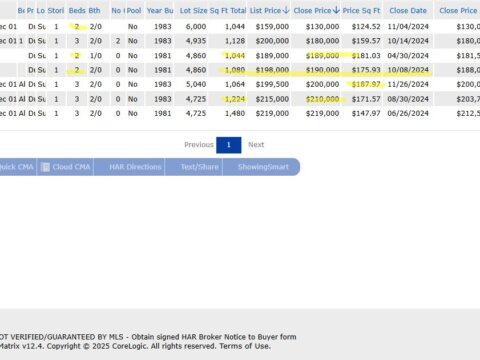Sort by the Year Built column

(160, 11)
